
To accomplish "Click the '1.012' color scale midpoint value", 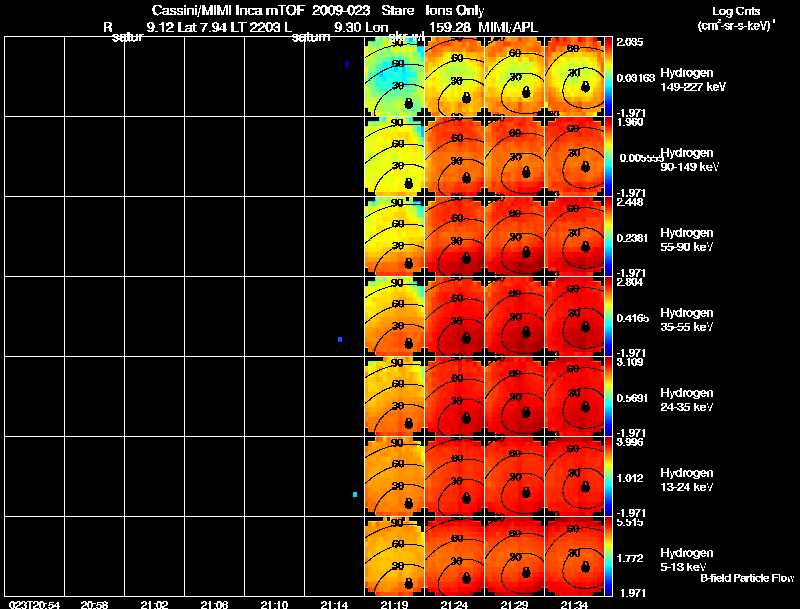I will pyautogui.click(x=630, y=478).
